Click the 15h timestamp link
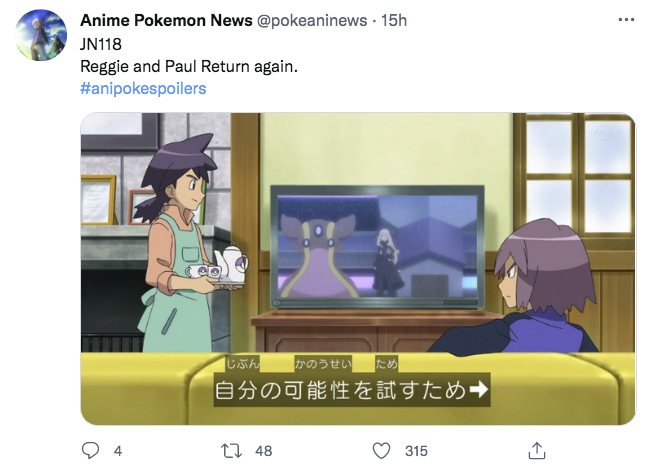Screen dimensions: 653x471 (394, 20)
